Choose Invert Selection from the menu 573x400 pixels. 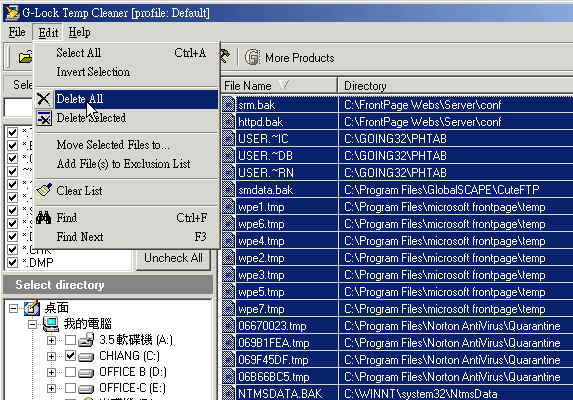pyautogui.click(x=127, y=72)
